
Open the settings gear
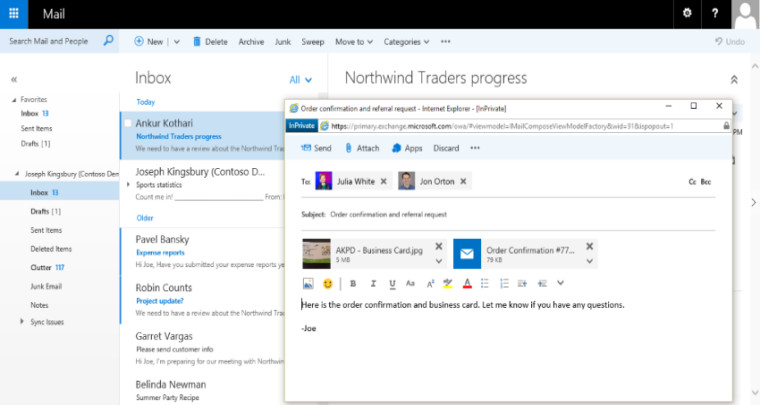click(687, 13)
